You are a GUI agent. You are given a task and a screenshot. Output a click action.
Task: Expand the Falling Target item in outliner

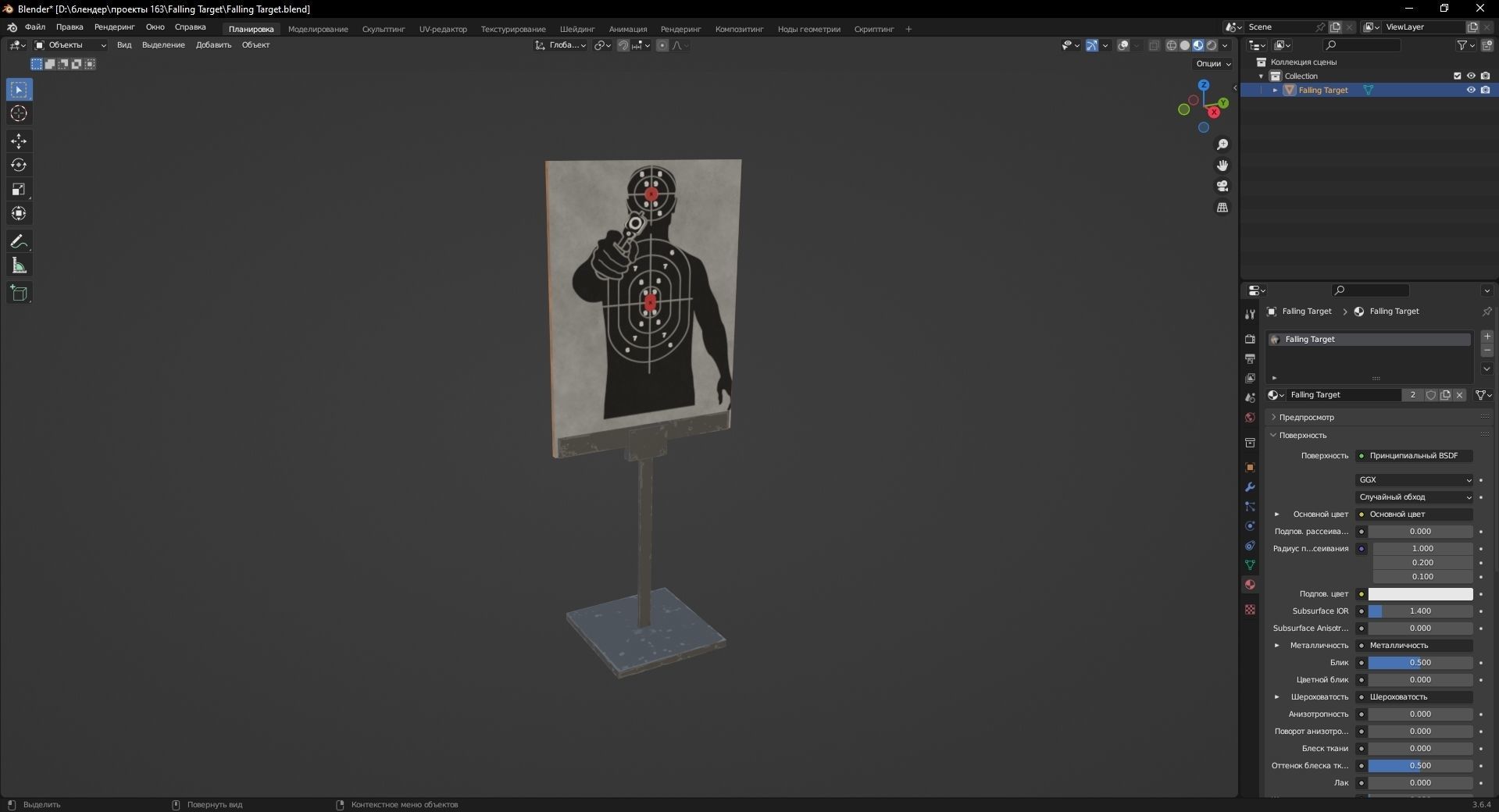[x=1276, y=91]
